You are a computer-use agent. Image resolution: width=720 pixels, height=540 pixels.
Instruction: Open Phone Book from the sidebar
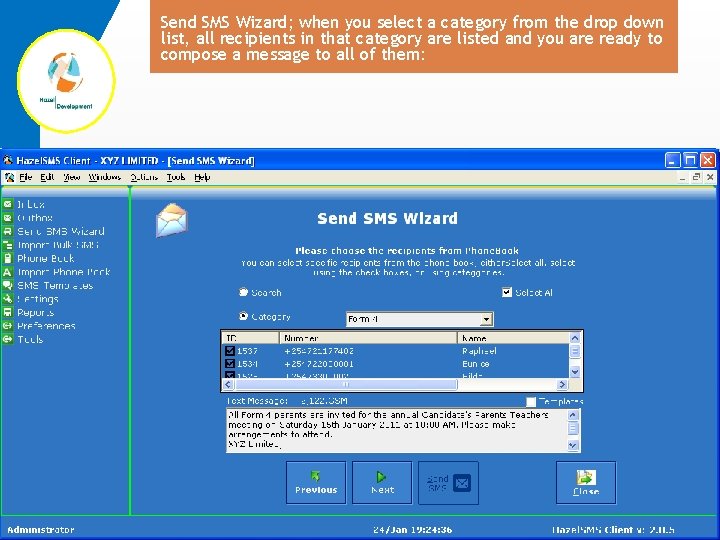pos(45,259)
